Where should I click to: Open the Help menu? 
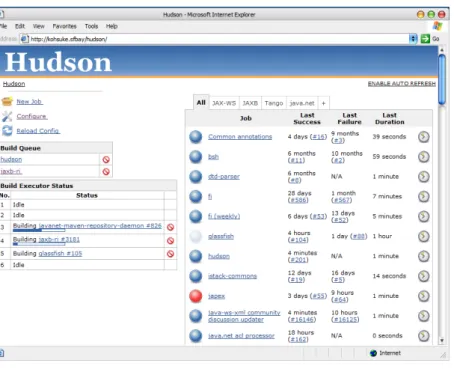(x=112, y=26)
